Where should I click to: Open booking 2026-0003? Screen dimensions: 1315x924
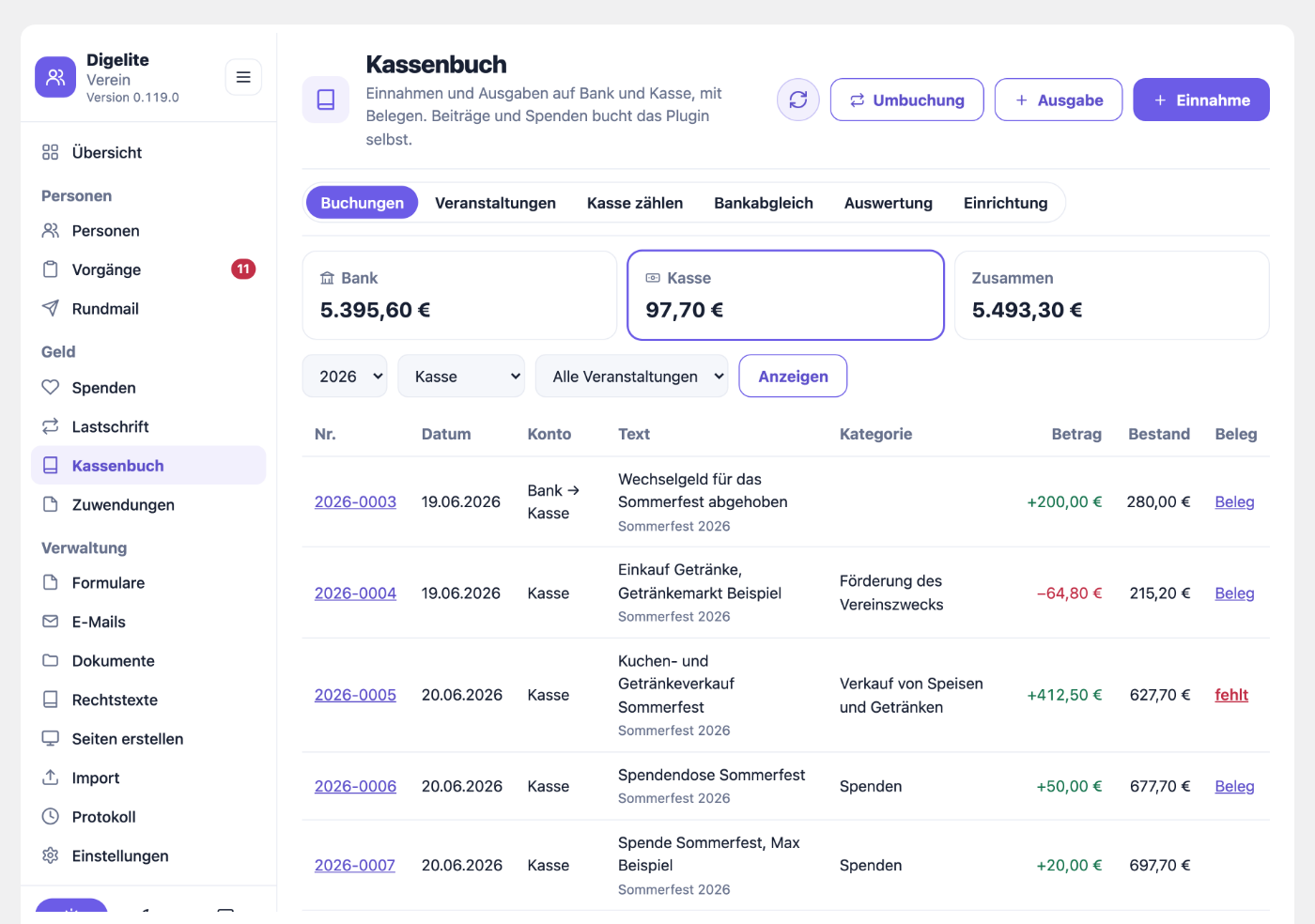click(x=355, y=502)
